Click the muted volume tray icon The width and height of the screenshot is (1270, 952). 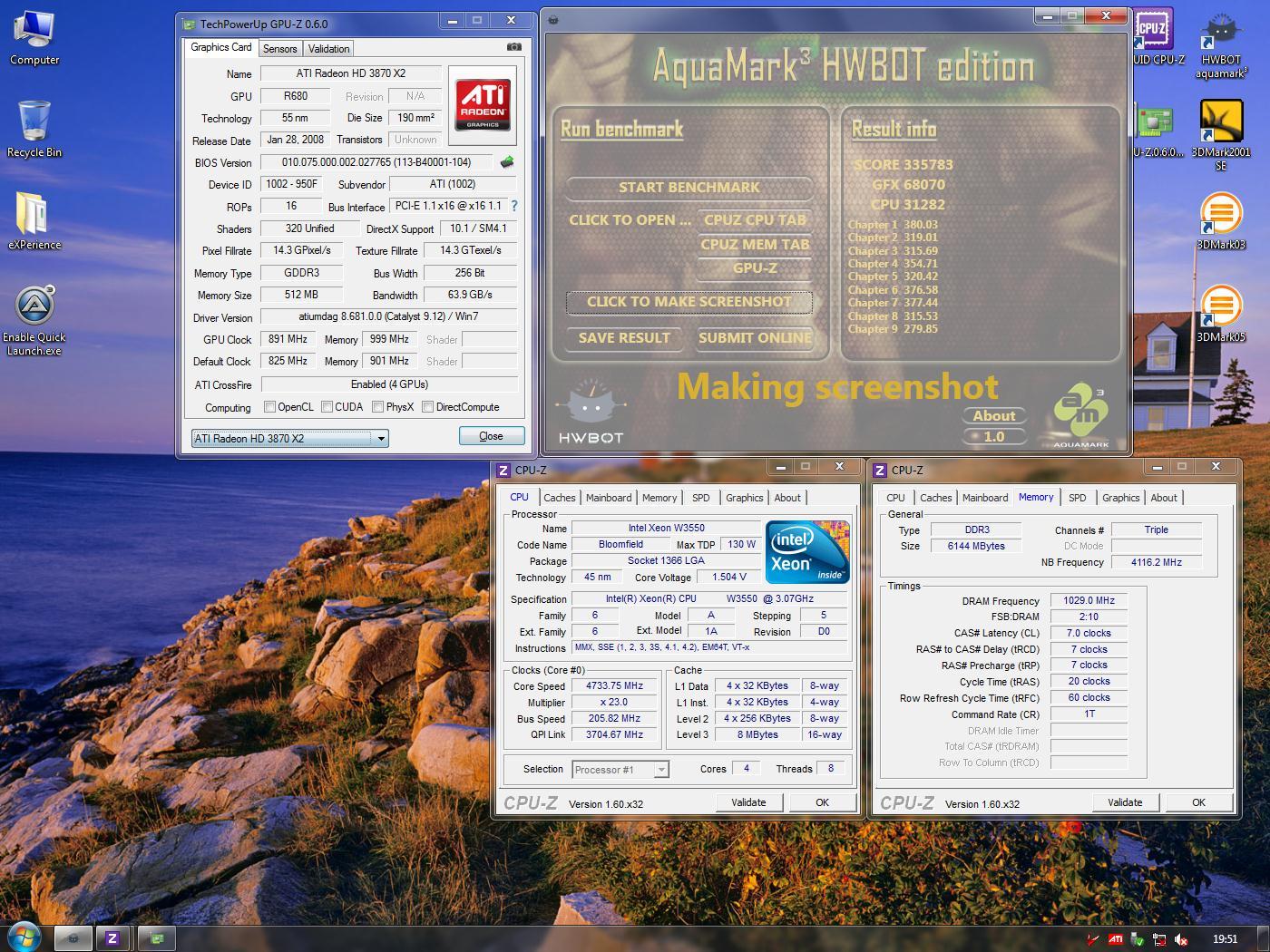[1181, 939]
